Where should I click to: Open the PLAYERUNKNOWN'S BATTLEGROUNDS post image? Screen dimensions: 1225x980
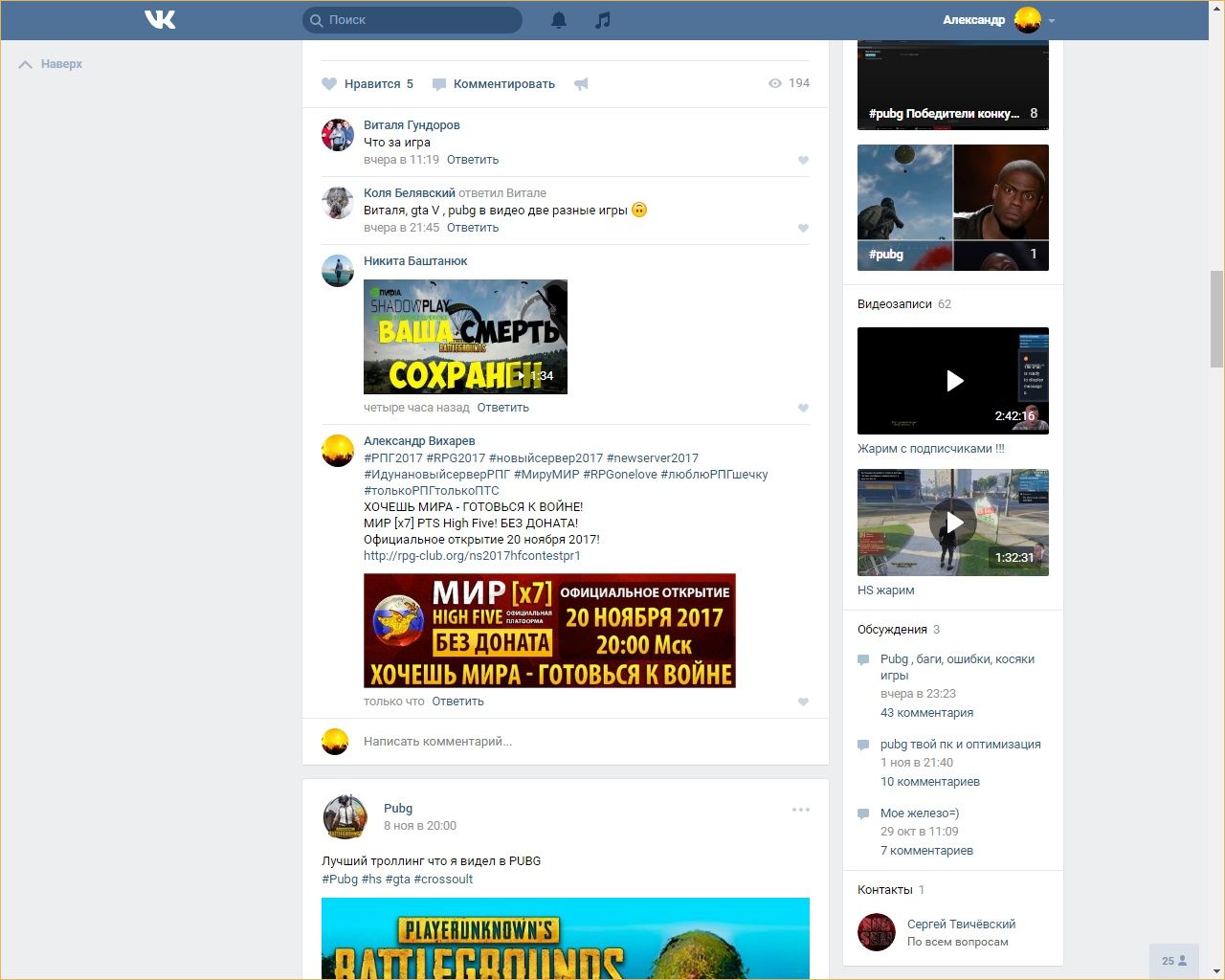566,939
